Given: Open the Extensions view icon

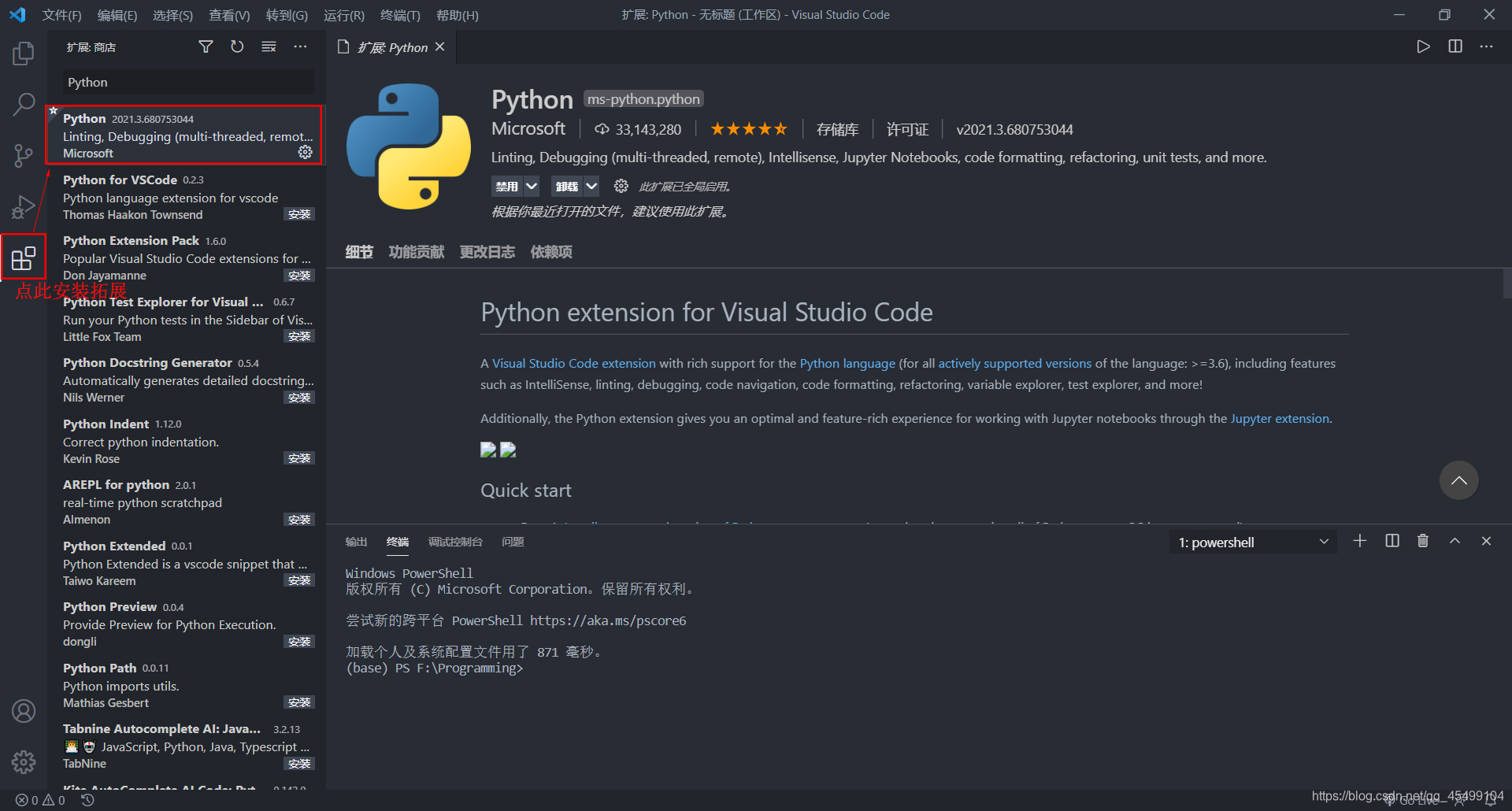Looking at the screenshot, I should [24, 257].
